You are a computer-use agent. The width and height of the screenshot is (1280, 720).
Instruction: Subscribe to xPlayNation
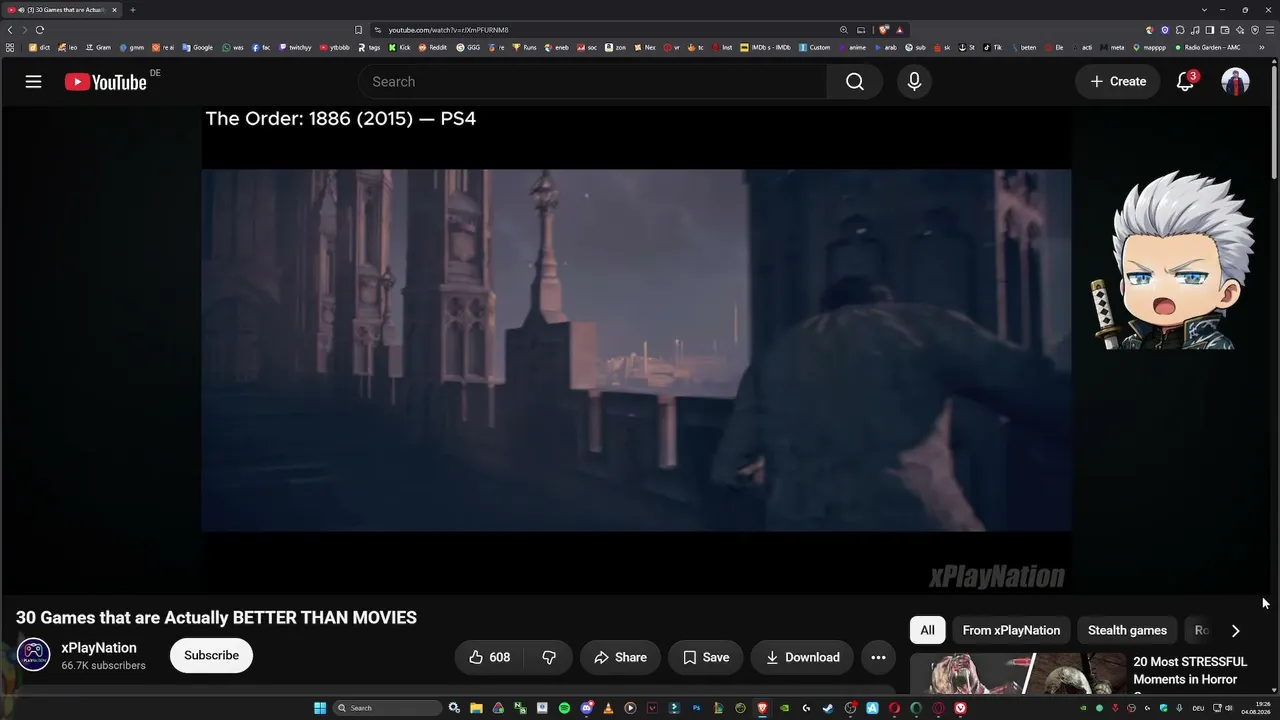211,656
